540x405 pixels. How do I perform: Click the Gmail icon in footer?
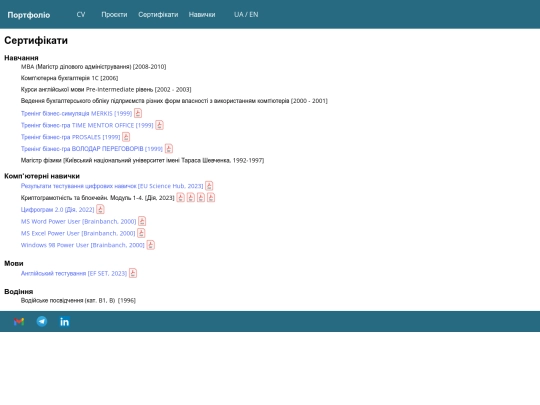[x=19, y=322]
